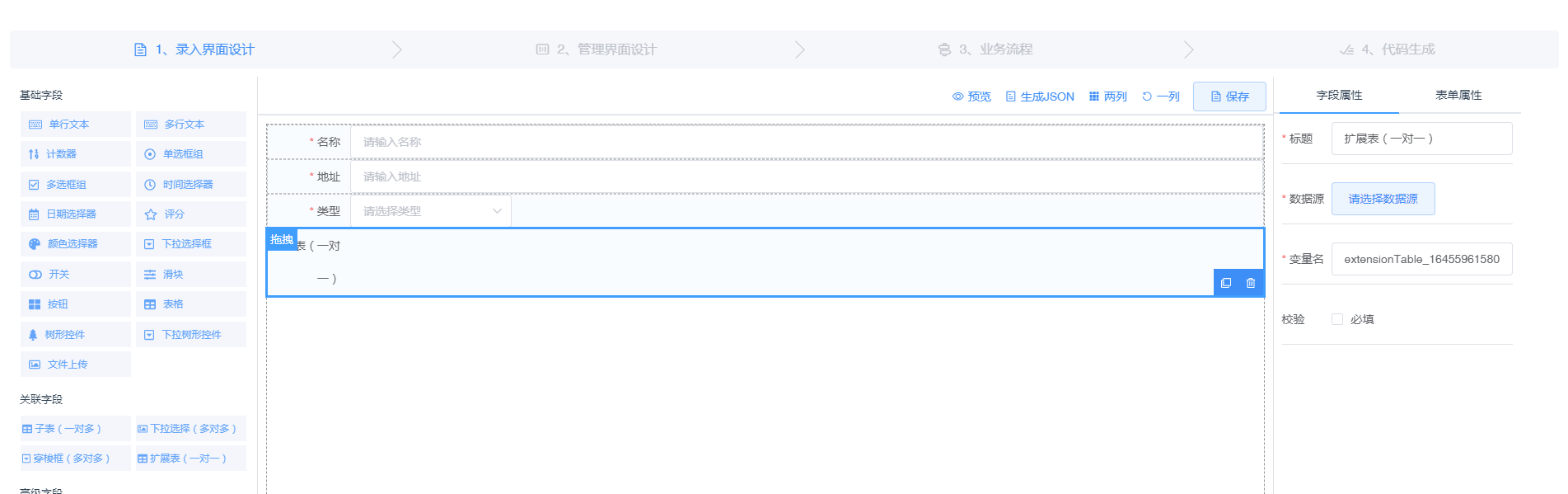Go to step 2 管理界面设计
This screenshot has width=1568, height=494.
596,49
